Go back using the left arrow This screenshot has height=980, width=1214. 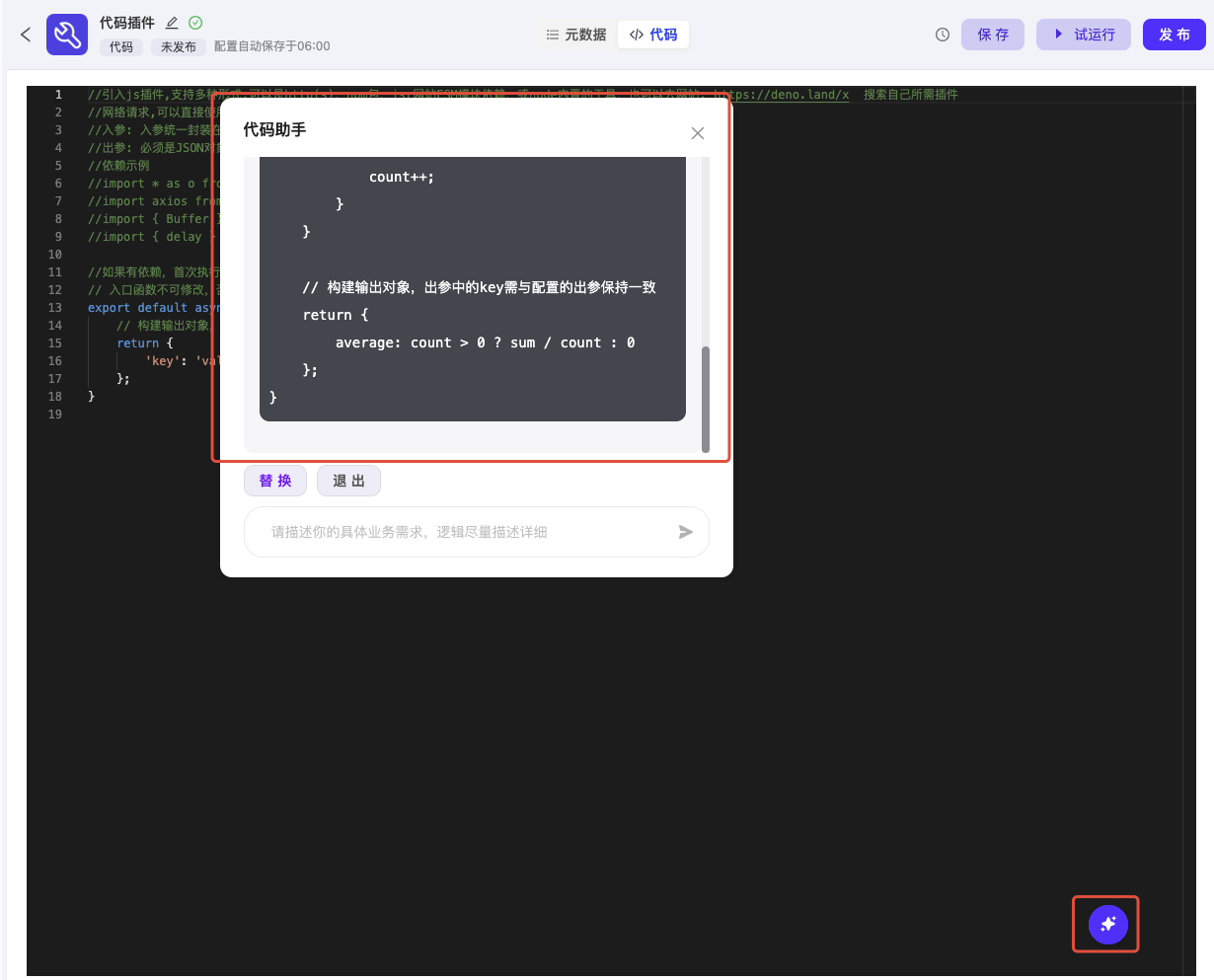click(26, 35)
